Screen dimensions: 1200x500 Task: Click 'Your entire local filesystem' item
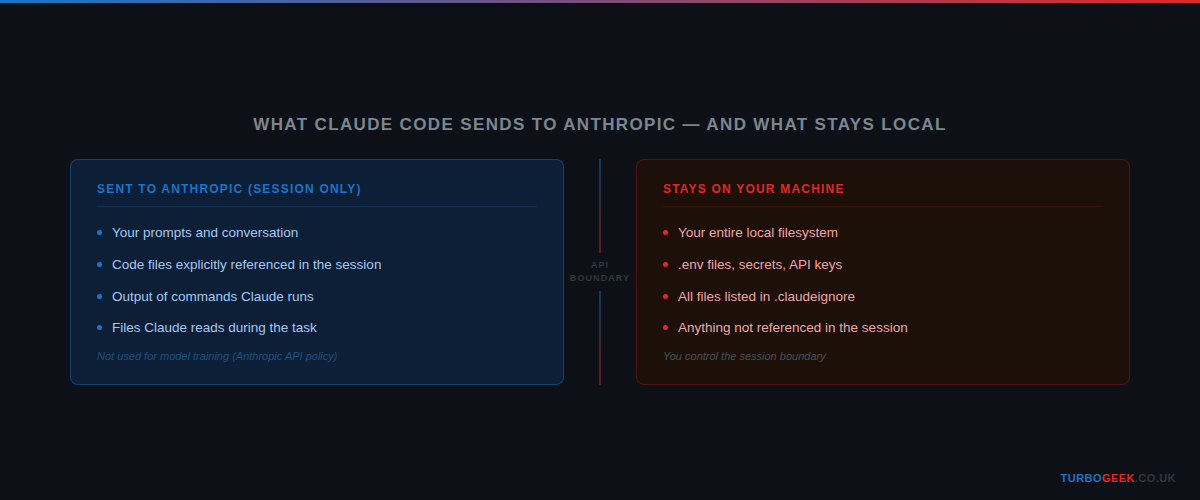pyautogui.click(x=758, y=233)
